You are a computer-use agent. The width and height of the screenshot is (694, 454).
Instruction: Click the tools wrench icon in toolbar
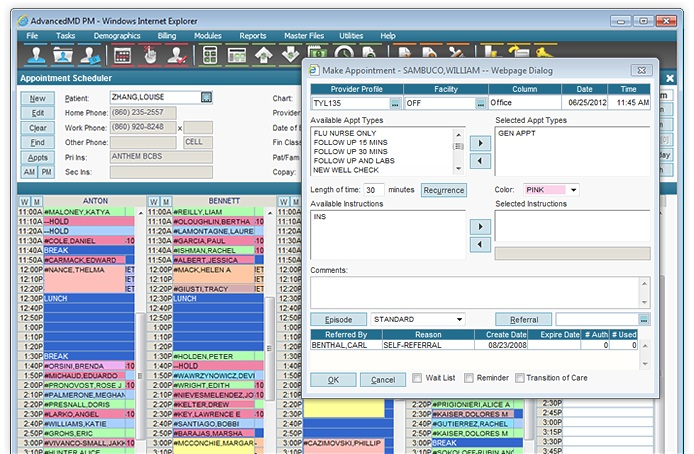456,51
